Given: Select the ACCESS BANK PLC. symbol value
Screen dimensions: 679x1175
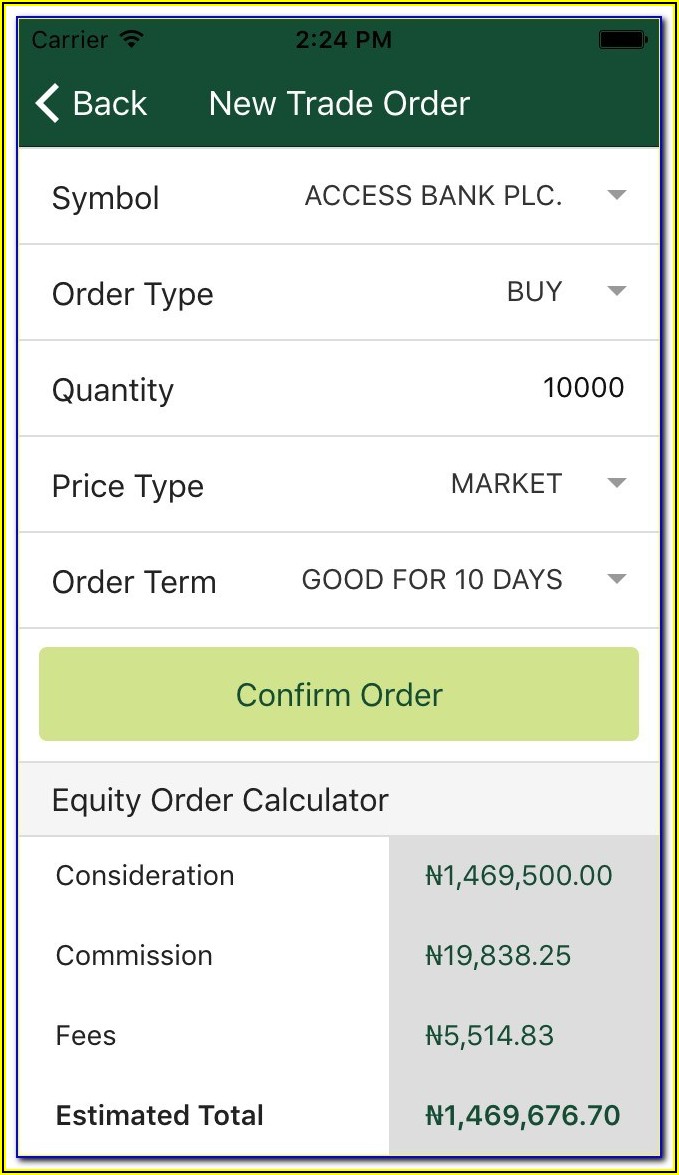Looking at the screenshot, I should (433, 196).
